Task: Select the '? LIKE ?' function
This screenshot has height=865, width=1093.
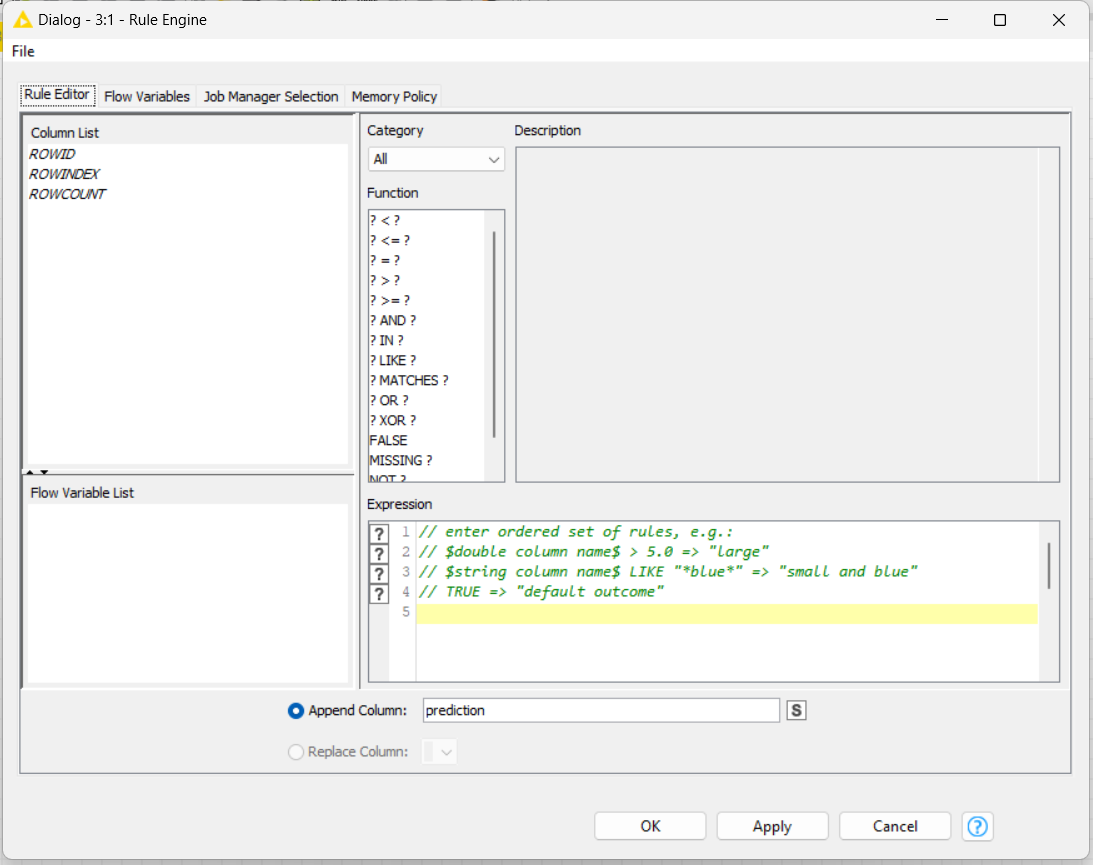Action: point(393,361)
